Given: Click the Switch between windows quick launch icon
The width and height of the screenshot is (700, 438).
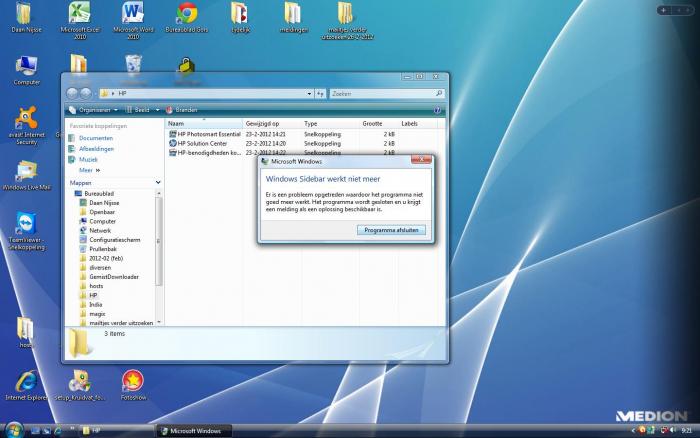Looking at the screenshot, I should point(46,431).
